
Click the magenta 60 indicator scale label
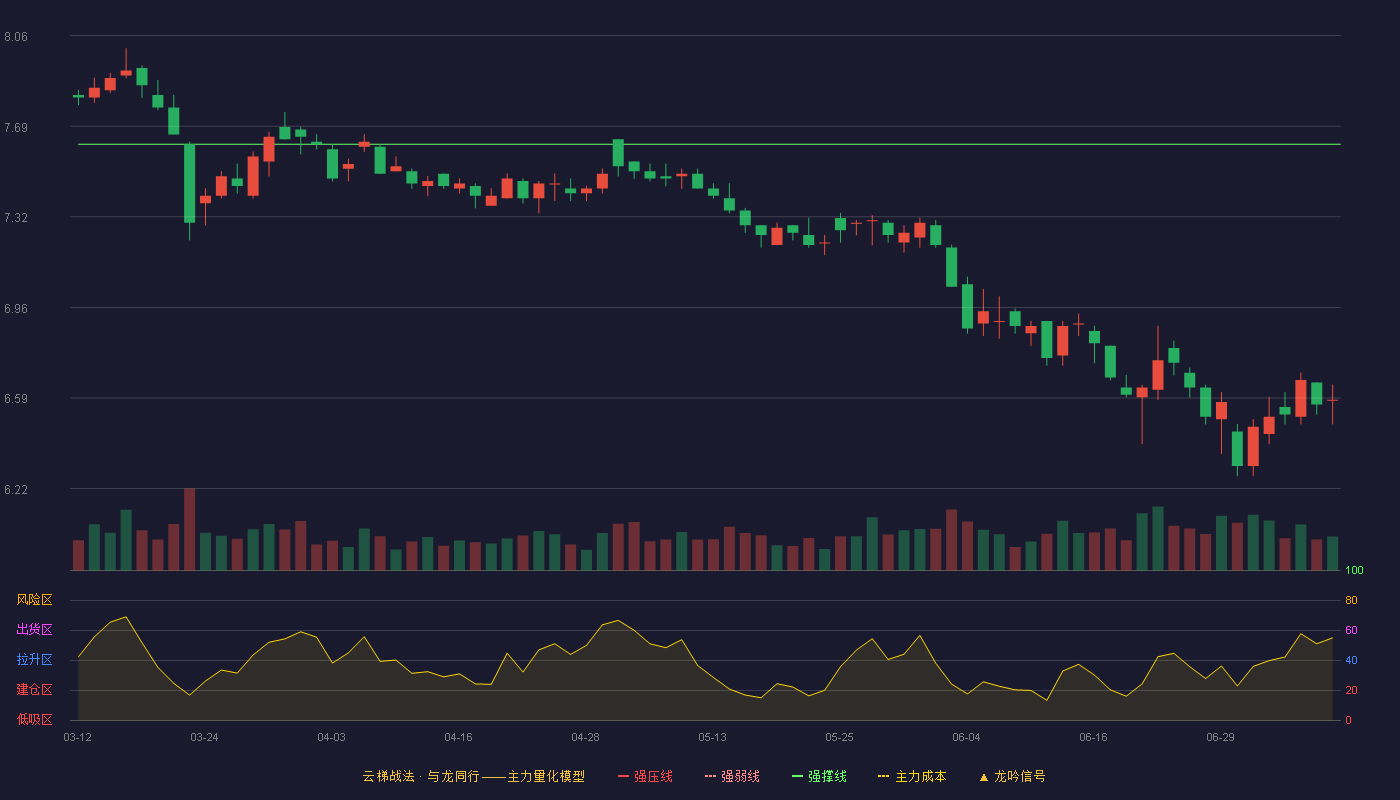1351,630
